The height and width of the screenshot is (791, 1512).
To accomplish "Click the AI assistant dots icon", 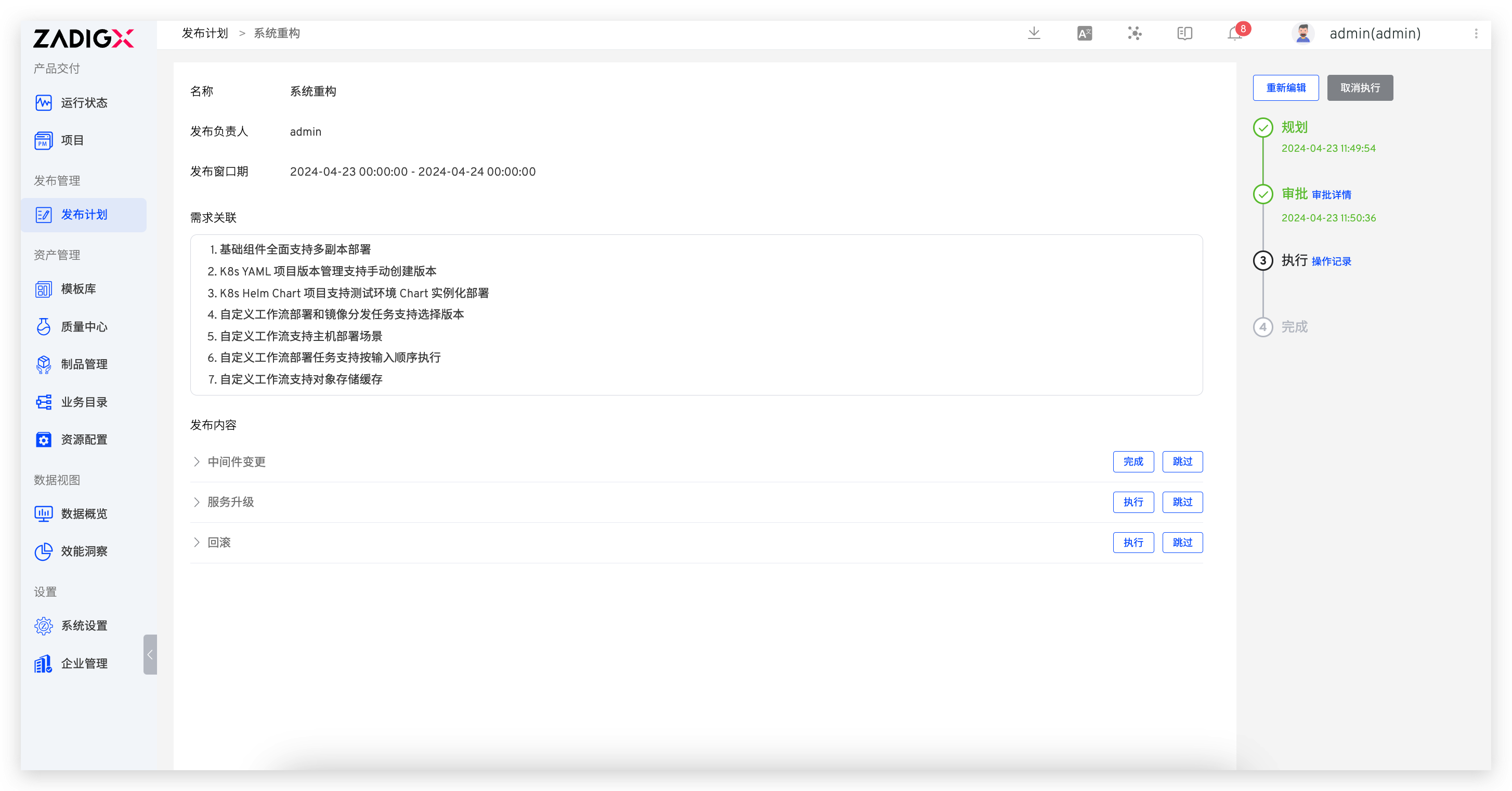I will point(1135,33).
